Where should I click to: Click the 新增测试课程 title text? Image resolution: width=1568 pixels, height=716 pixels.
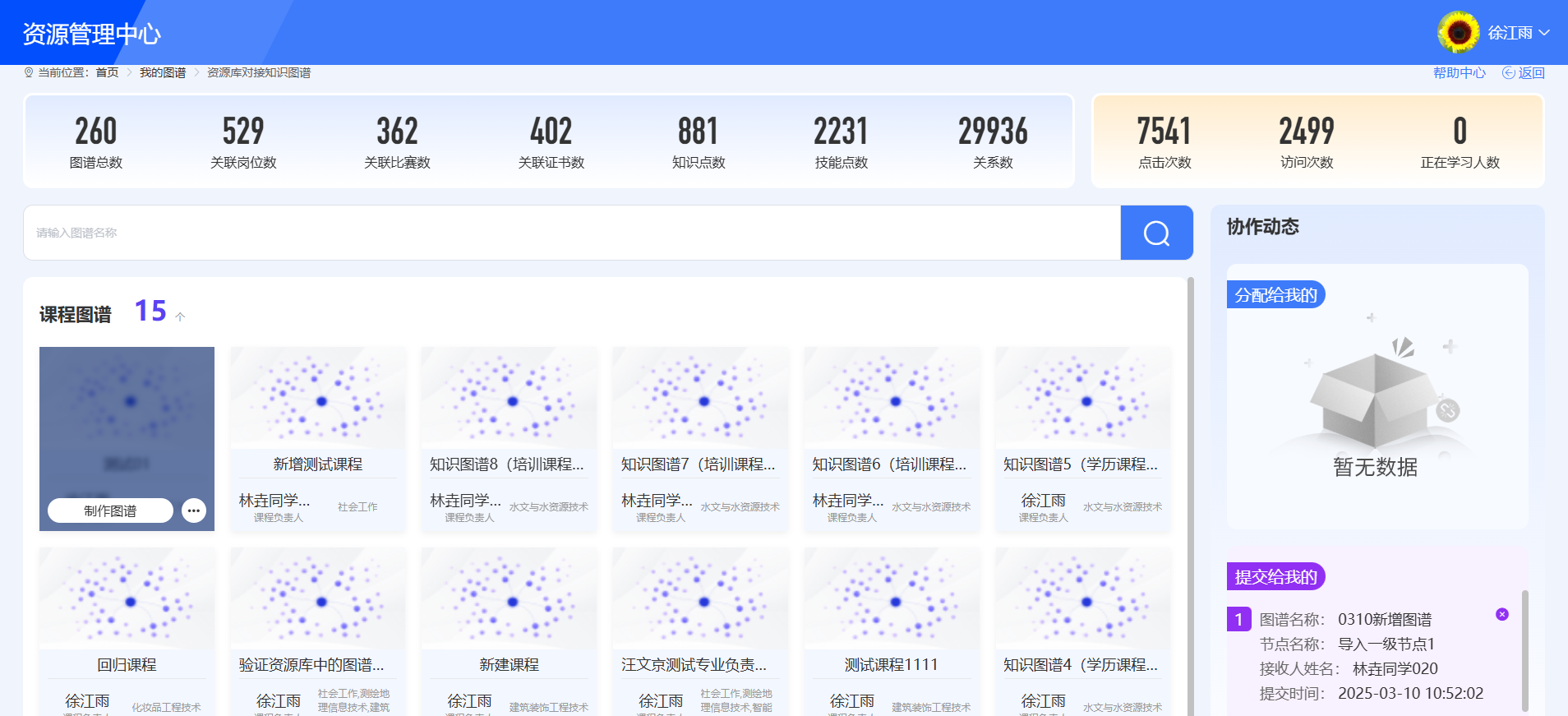(318, 464)
